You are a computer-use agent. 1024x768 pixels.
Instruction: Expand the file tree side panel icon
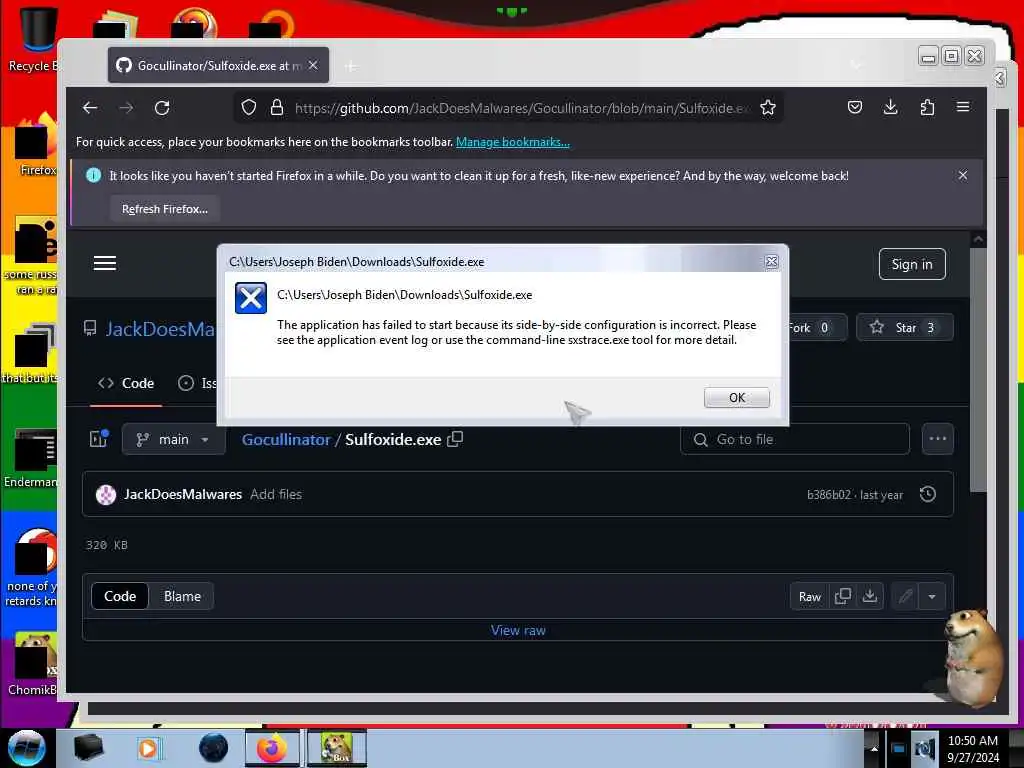(99, 439)
